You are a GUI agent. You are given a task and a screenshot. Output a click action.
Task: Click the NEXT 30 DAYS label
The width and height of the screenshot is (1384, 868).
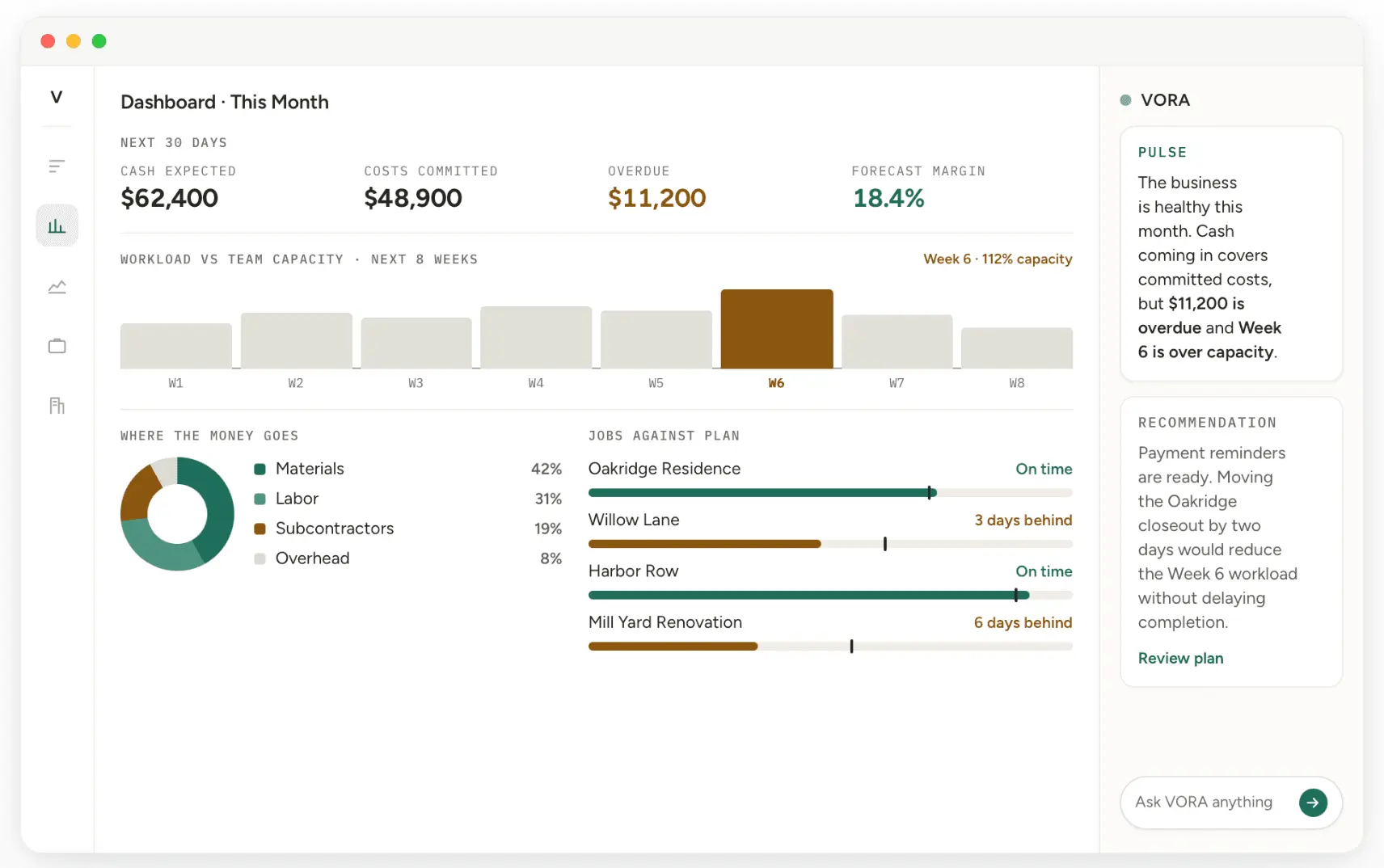click(x=174, y=143)
